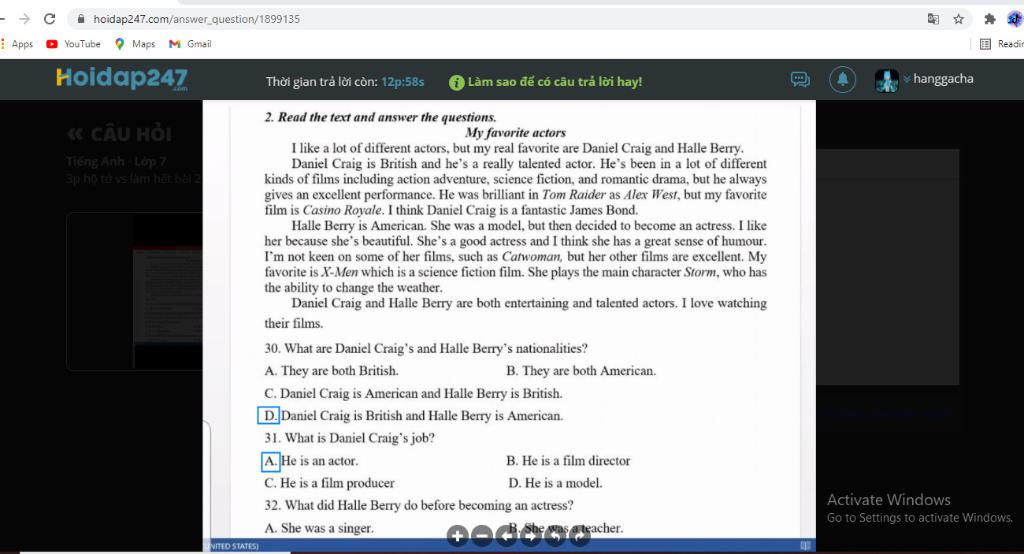Click the Hoidap247 logo

pos(122,78)
